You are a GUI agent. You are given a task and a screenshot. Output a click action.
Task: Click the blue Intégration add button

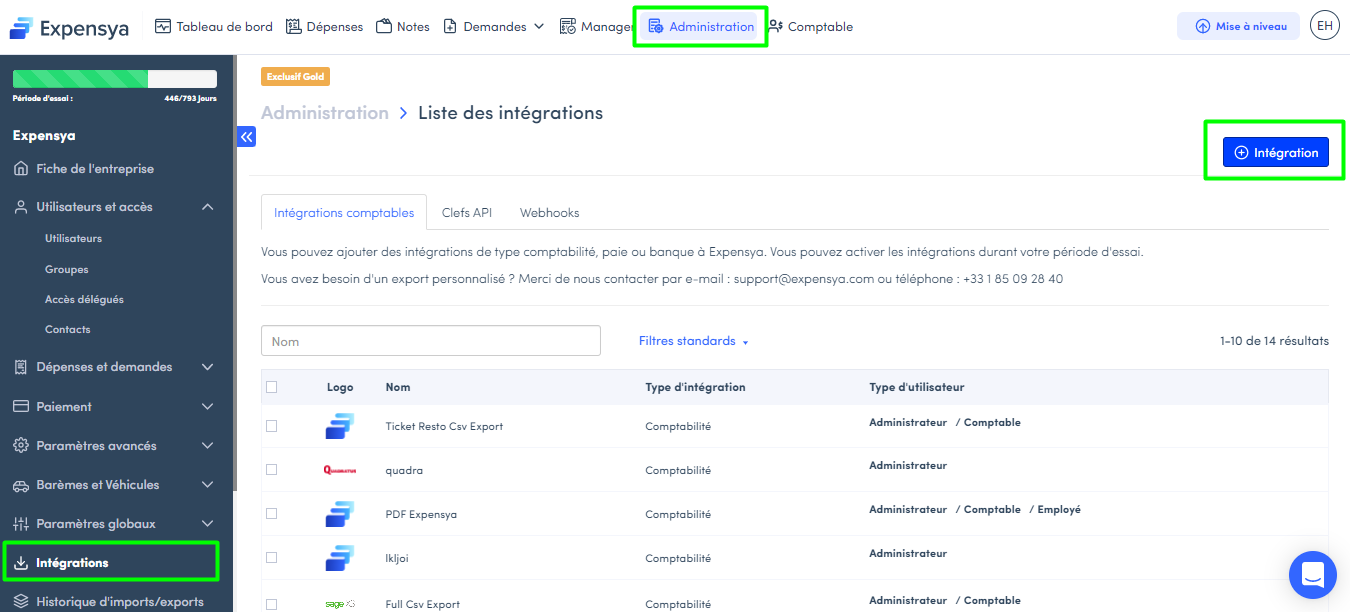click(x=1275, y=153)
